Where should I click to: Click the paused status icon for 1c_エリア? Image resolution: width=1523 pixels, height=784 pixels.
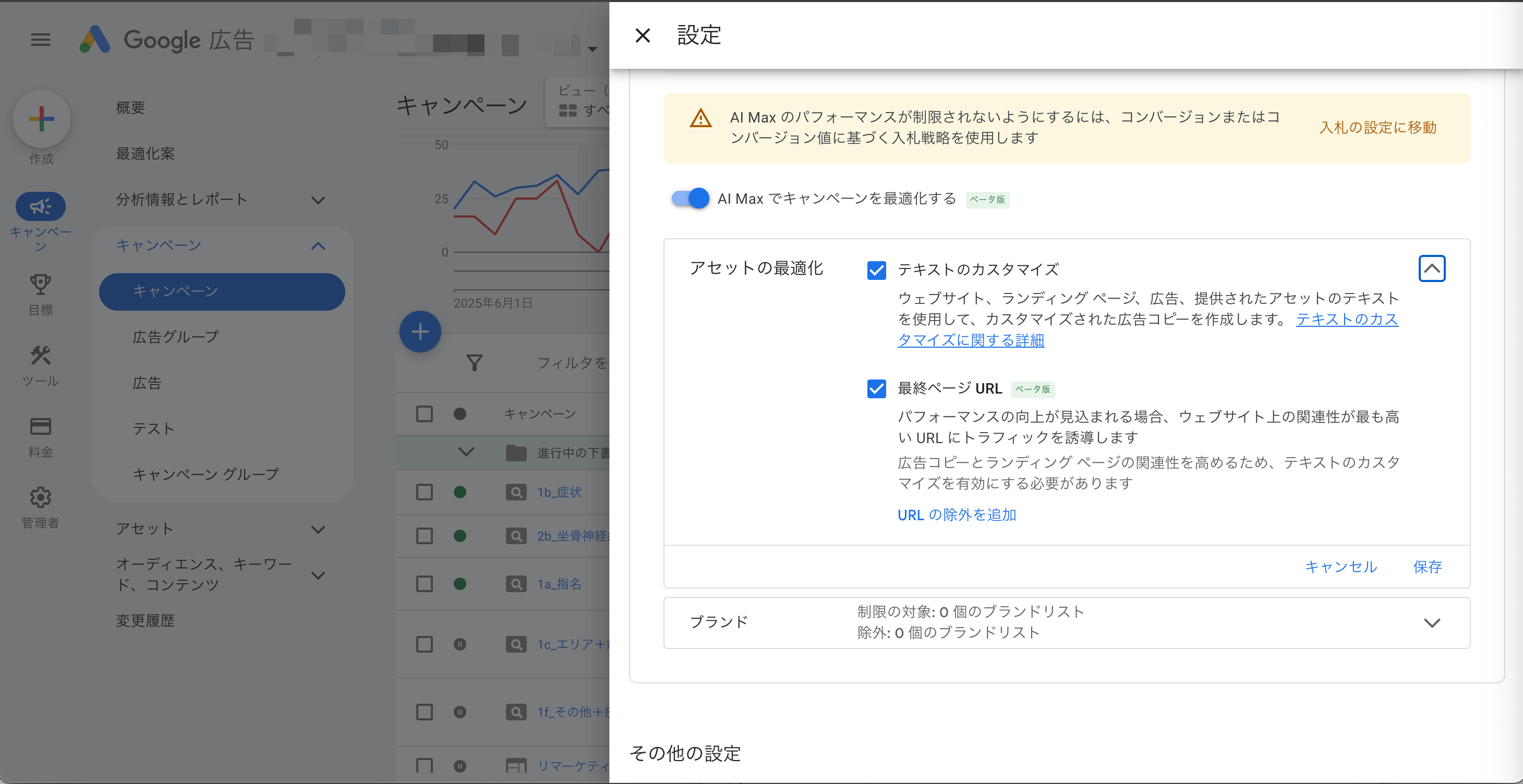(x=460, y=644)
